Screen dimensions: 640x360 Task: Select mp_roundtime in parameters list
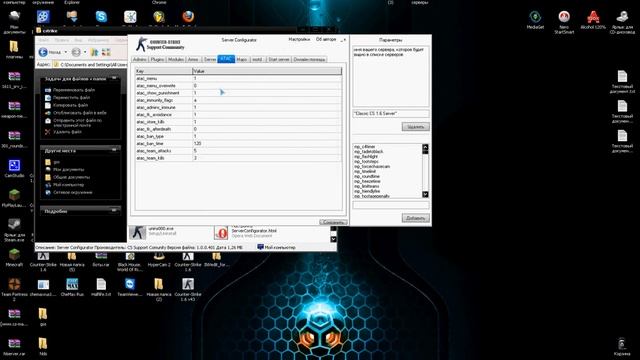coord(367,176)
